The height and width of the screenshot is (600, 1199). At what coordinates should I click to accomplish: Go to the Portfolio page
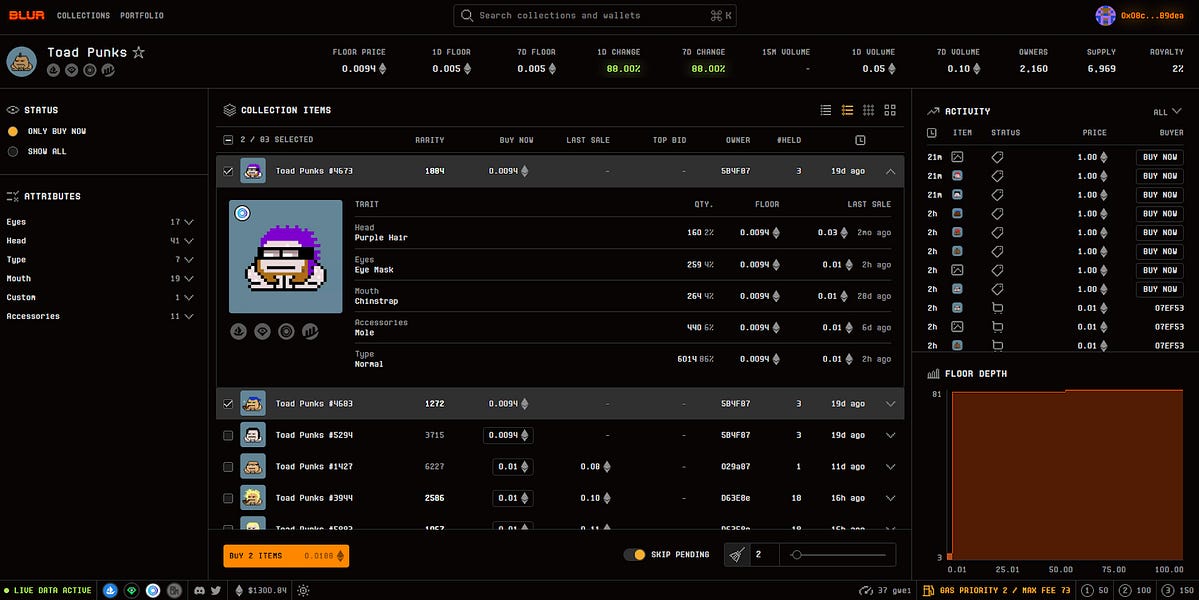141,16
